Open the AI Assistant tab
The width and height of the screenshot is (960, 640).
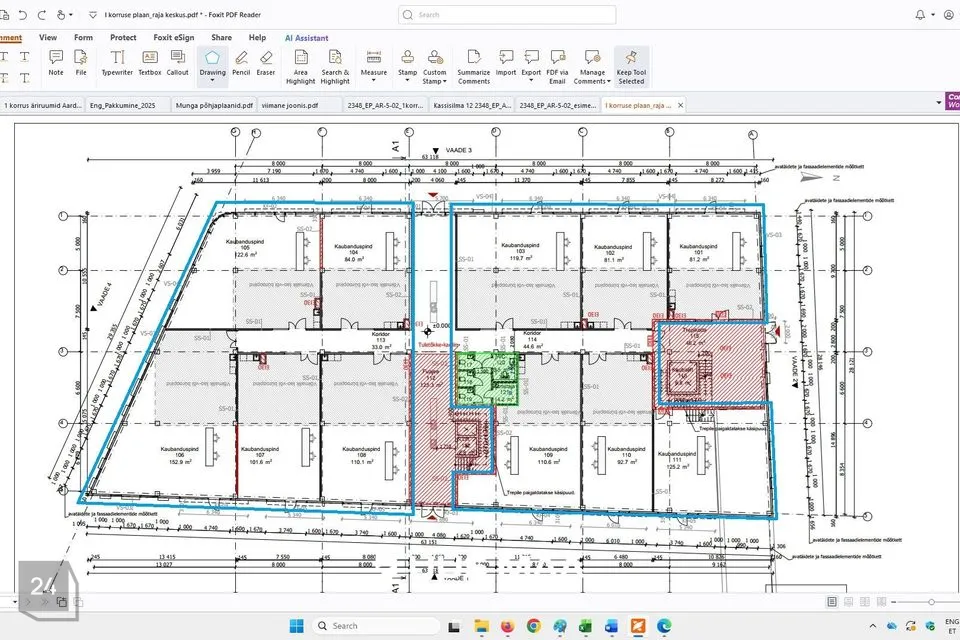pyautogui.click(x=306, y=37)
